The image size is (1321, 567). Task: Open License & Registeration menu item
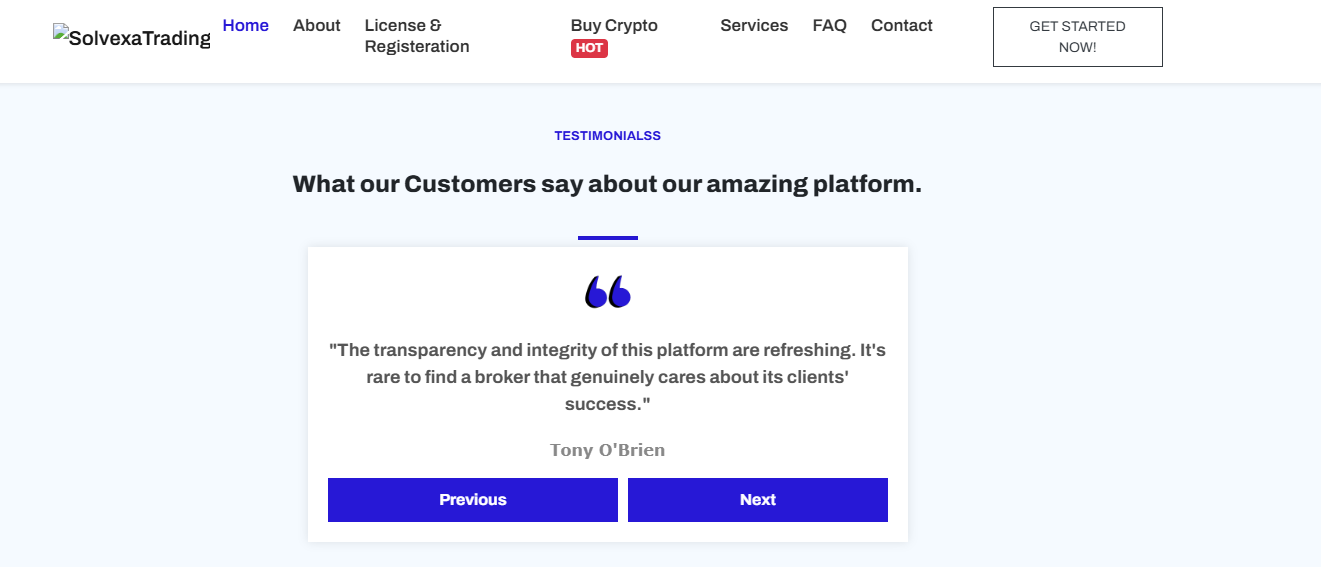click(x=416, y=36)
